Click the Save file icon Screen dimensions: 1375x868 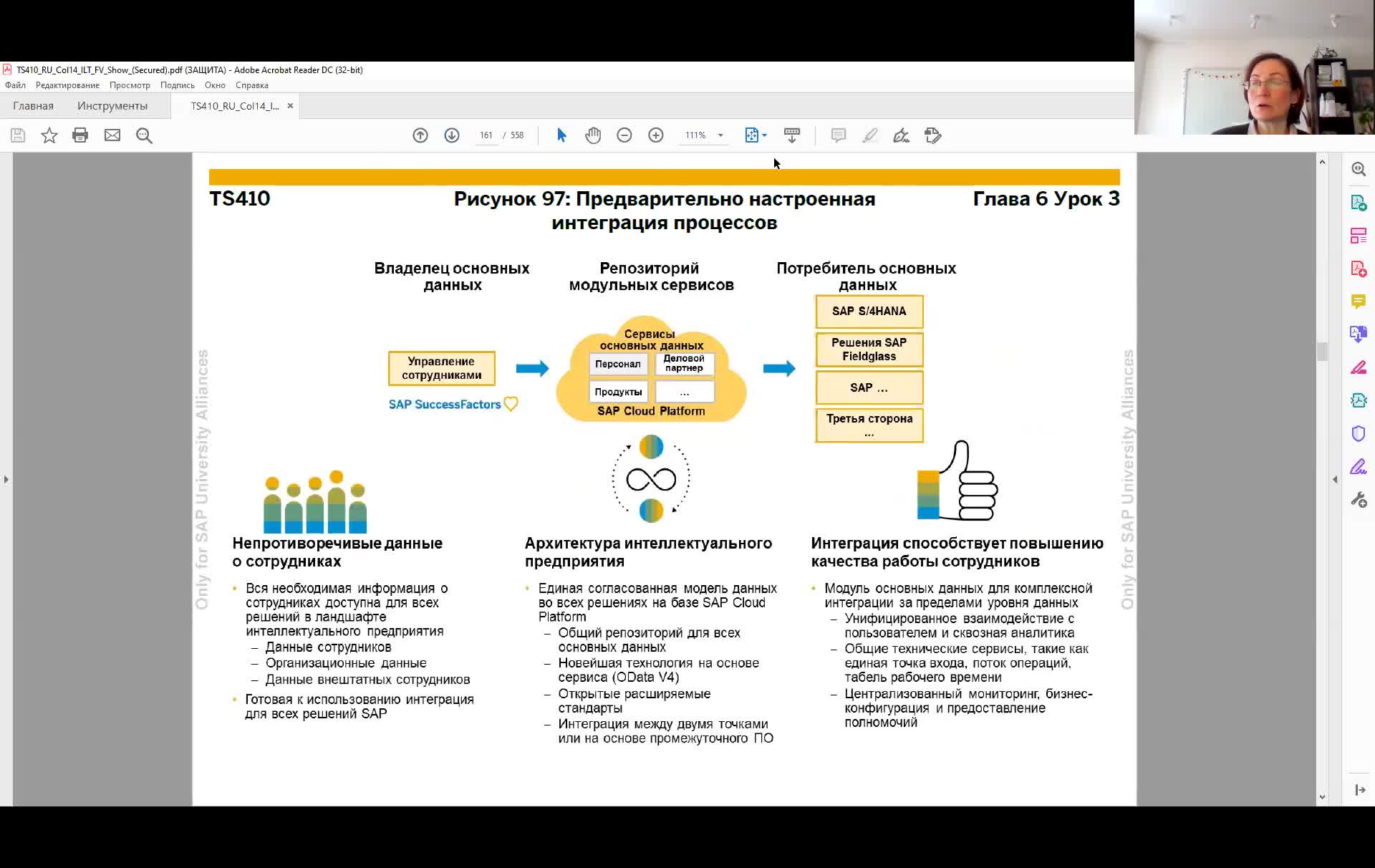18,135
